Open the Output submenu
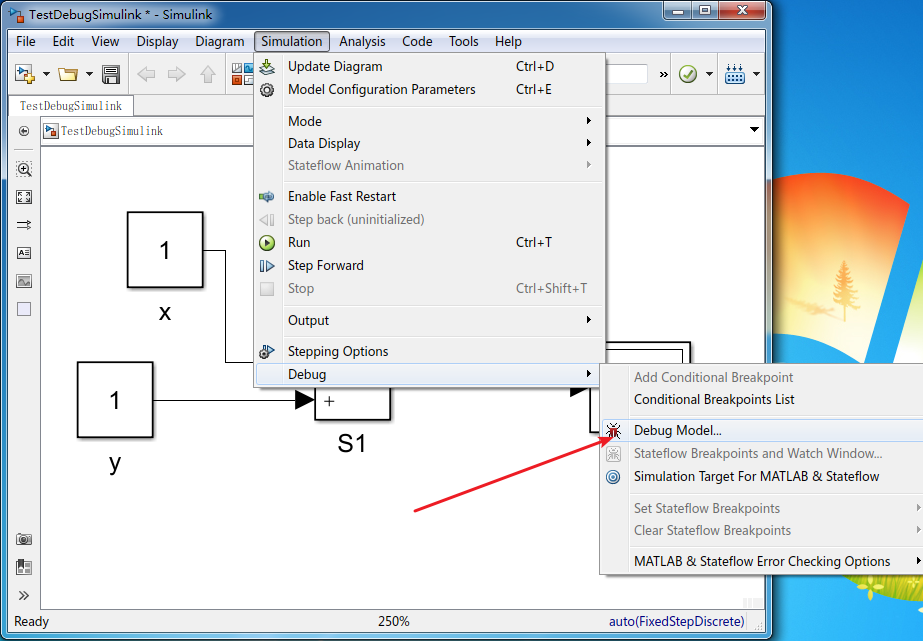Screen dimensions: 923x641 (x=308, y=320)
